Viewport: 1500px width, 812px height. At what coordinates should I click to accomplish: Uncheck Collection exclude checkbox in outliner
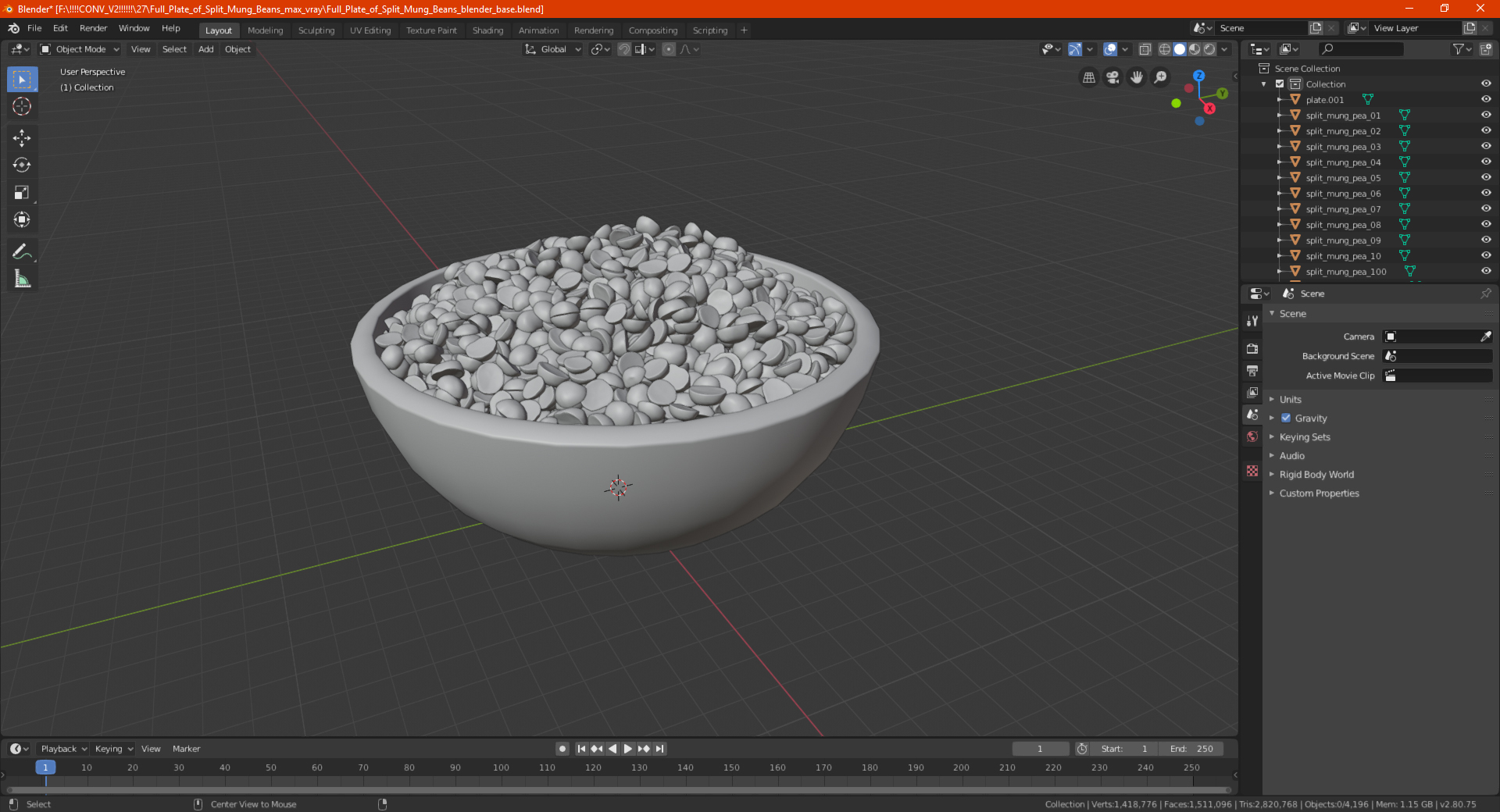pos(1280,84)
